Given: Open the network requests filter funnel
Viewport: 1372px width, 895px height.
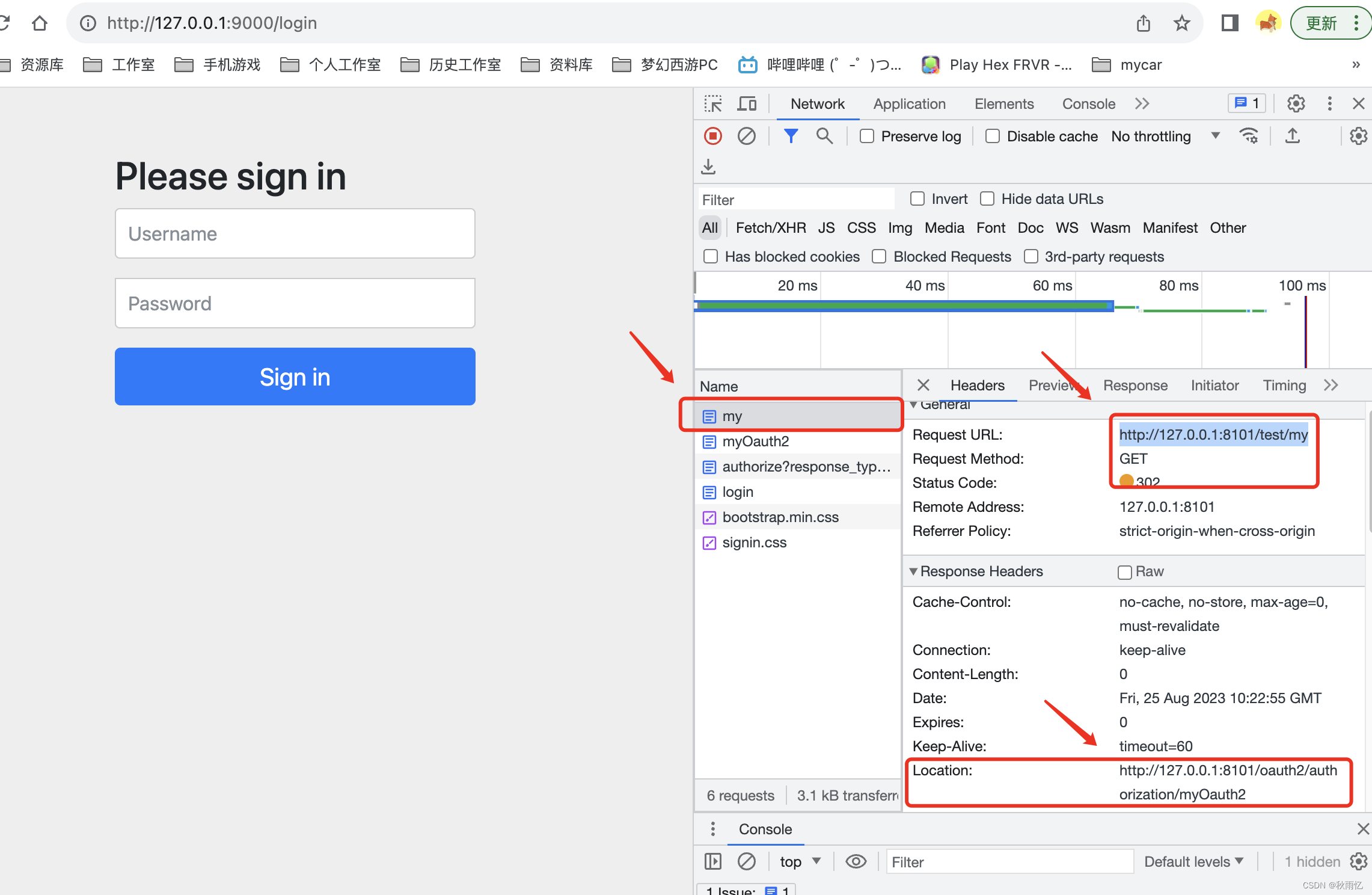Looking at the screenshot, I should pos(791,136).
